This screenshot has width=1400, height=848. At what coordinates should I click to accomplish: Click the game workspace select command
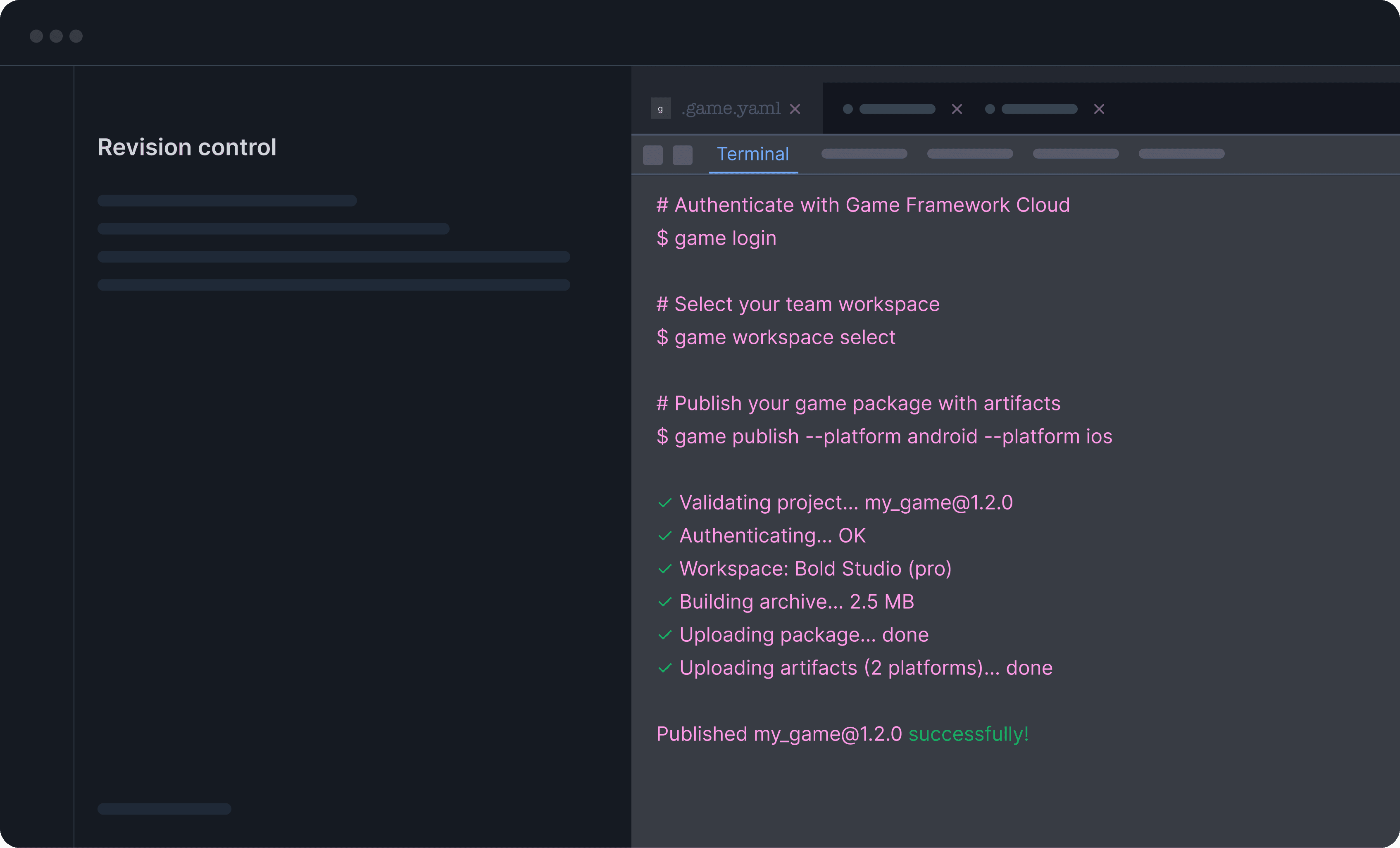click(x=776, y=337)
